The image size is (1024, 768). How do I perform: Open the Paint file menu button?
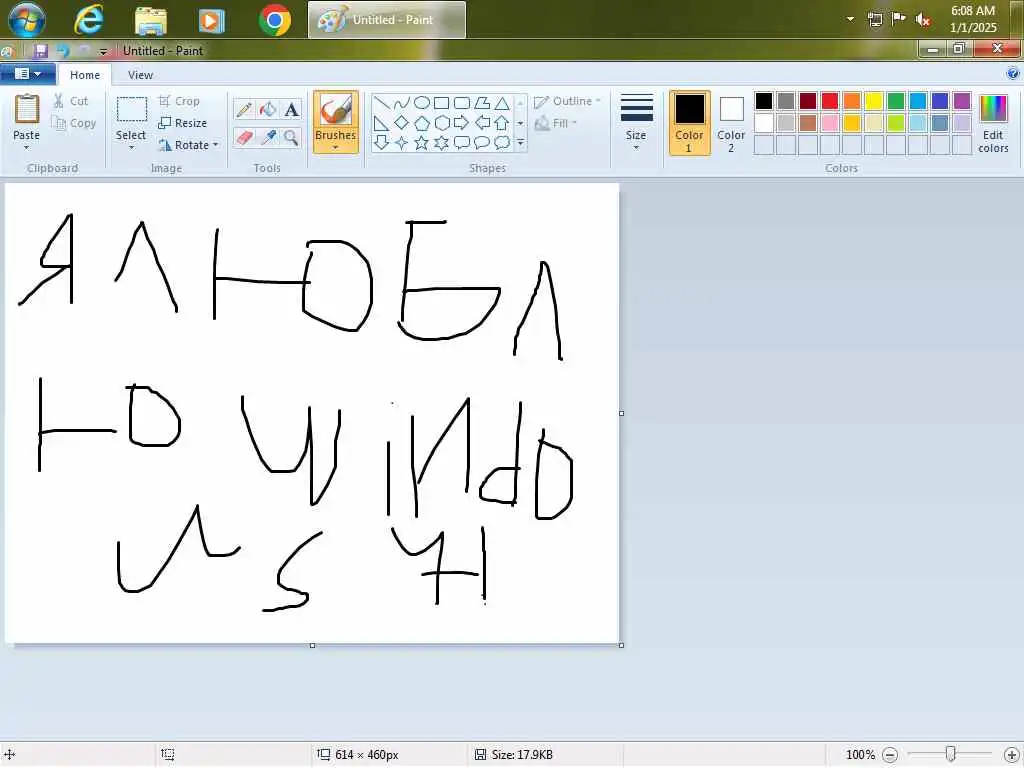point(27,74)
